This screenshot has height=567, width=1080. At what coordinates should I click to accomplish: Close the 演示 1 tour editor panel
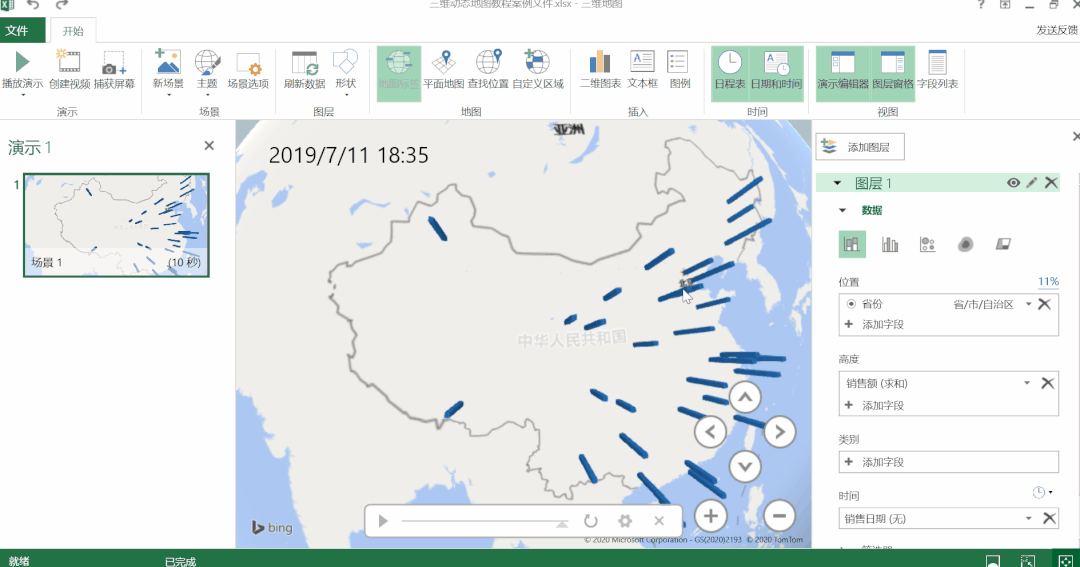(x=209, y=145)
